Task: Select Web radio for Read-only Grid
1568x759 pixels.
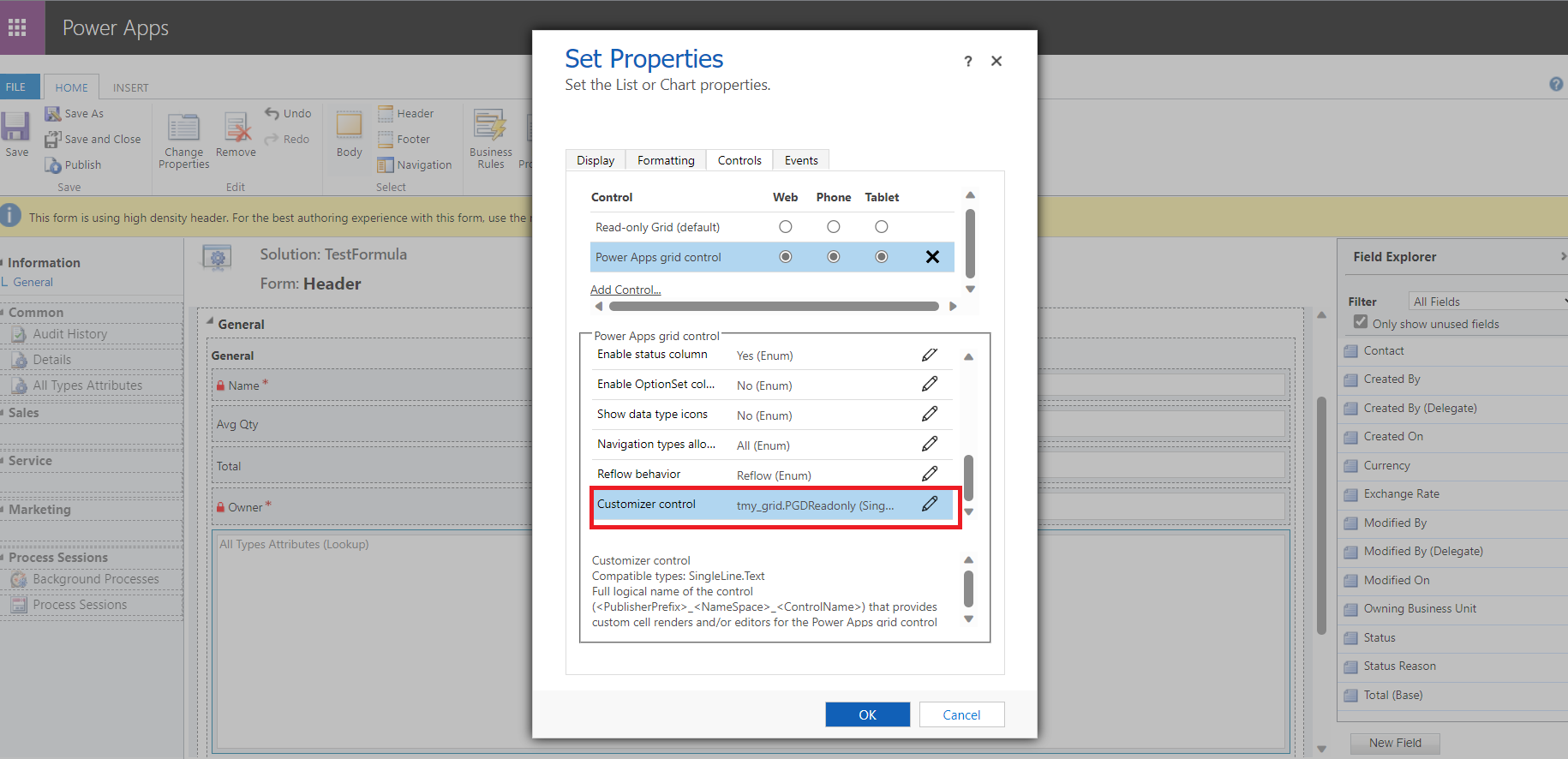Action: point(786,227)
